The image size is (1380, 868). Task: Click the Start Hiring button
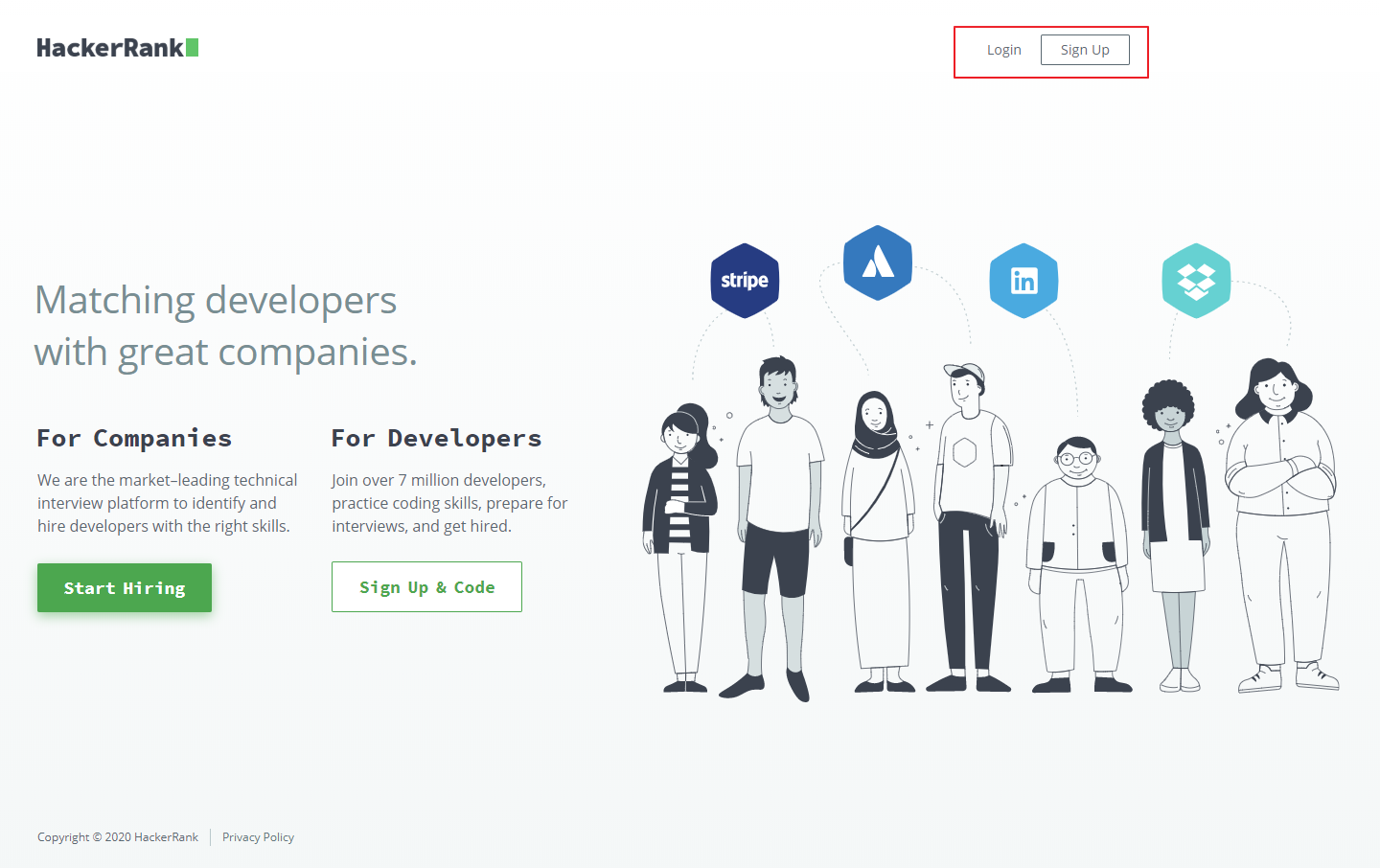[x=125, y=587]
